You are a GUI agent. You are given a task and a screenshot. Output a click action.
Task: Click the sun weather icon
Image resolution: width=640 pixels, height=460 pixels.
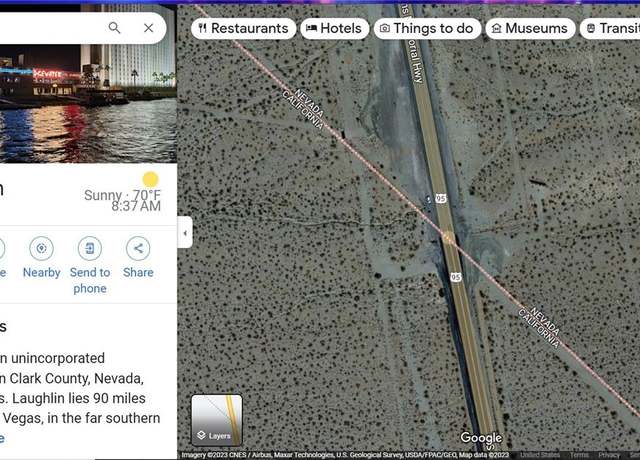click(x=150, y=180)
